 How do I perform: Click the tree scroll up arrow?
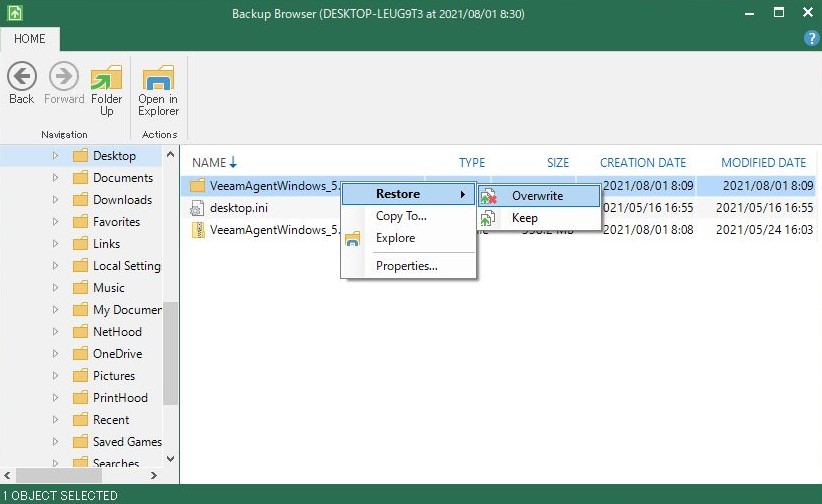[170, 154]
